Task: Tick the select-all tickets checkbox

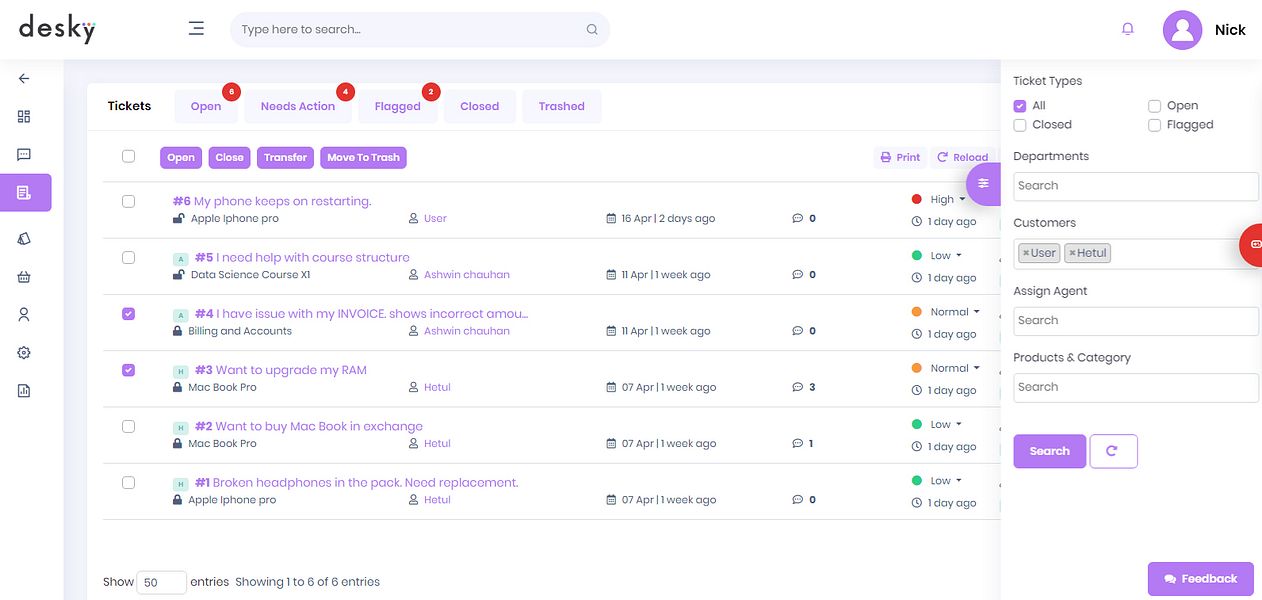Action: pos(128,156)
